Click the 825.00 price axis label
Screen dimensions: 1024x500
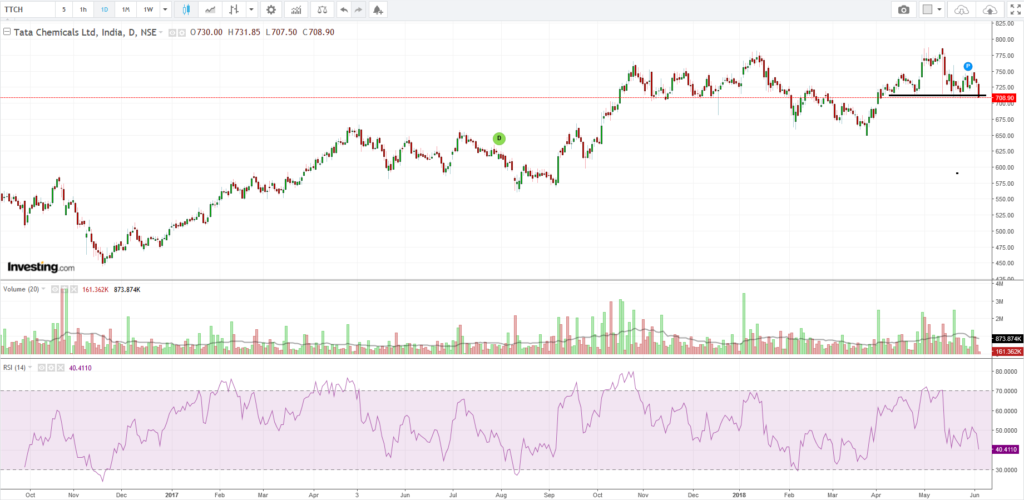(x=1004, y=23)
